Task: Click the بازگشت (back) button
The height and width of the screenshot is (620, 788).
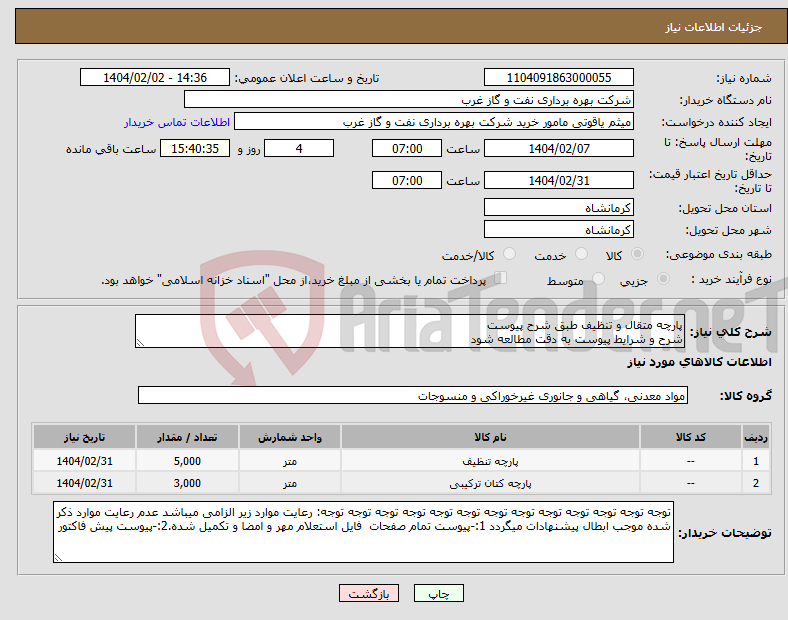Action: tap(369, 593)
